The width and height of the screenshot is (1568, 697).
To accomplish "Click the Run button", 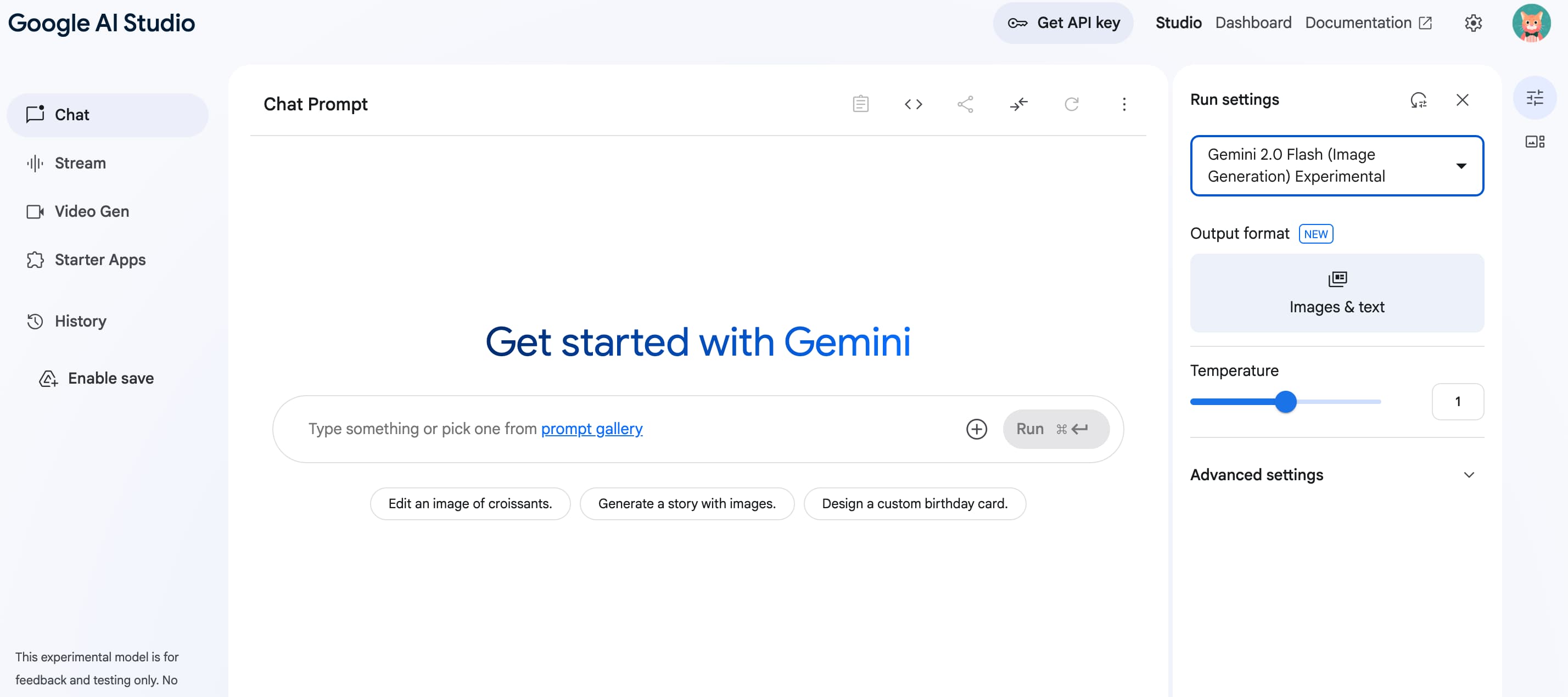I will click(1056, 429).
